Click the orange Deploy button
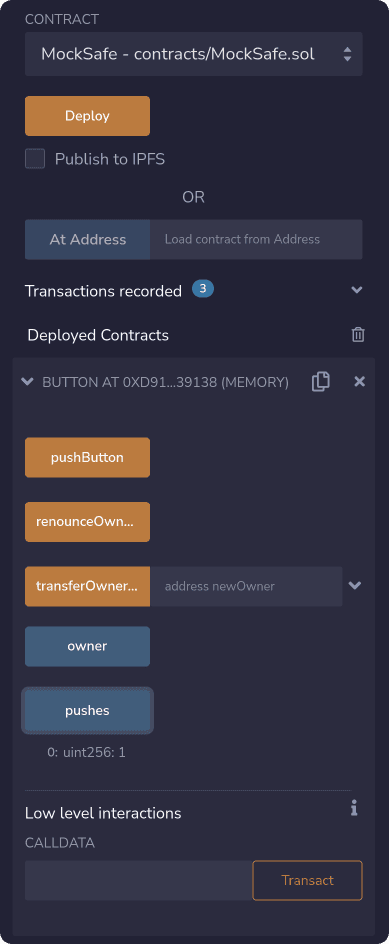 pyautogui.click(x=87, y=116)
